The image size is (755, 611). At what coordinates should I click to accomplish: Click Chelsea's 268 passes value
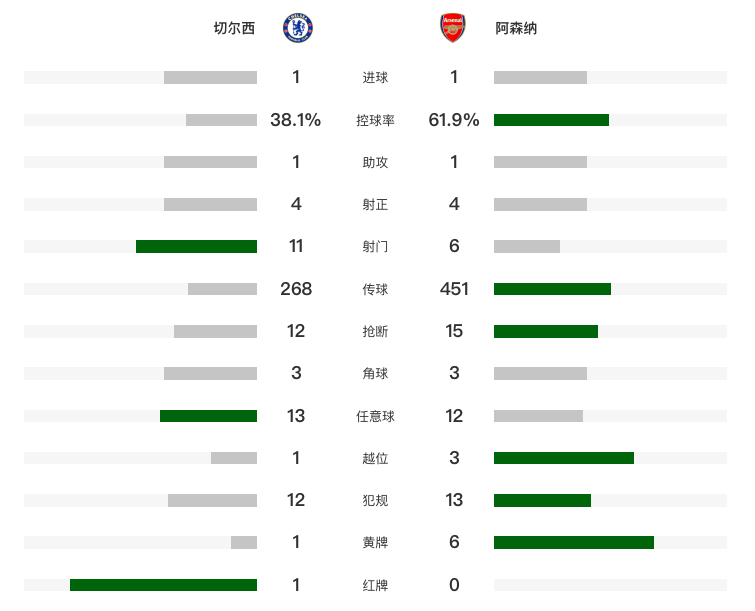click(297, 289)
